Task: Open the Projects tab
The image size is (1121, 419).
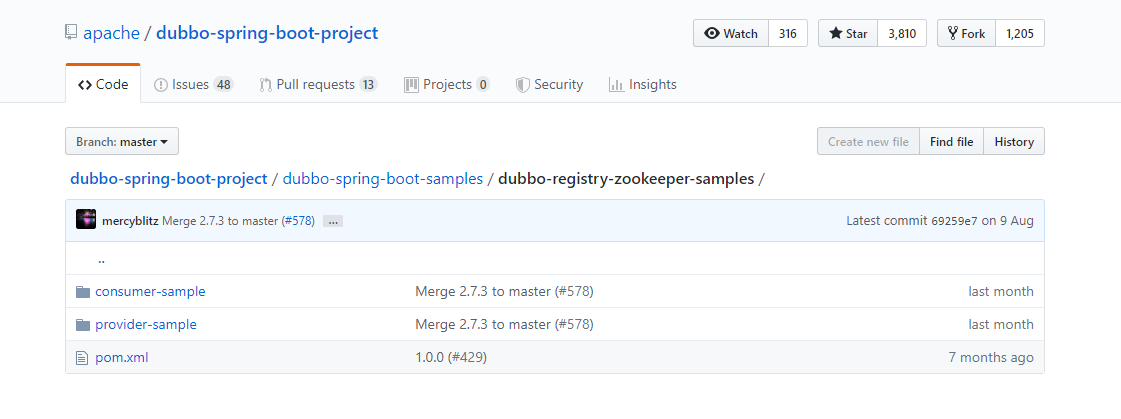Action: tap(447, 84)
